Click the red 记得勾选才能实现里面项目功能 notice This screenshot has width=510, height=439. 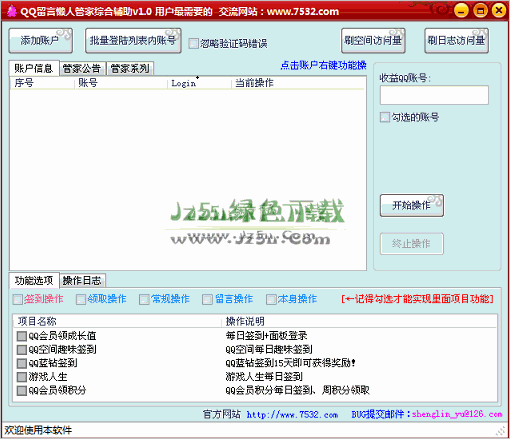(417, 299)
